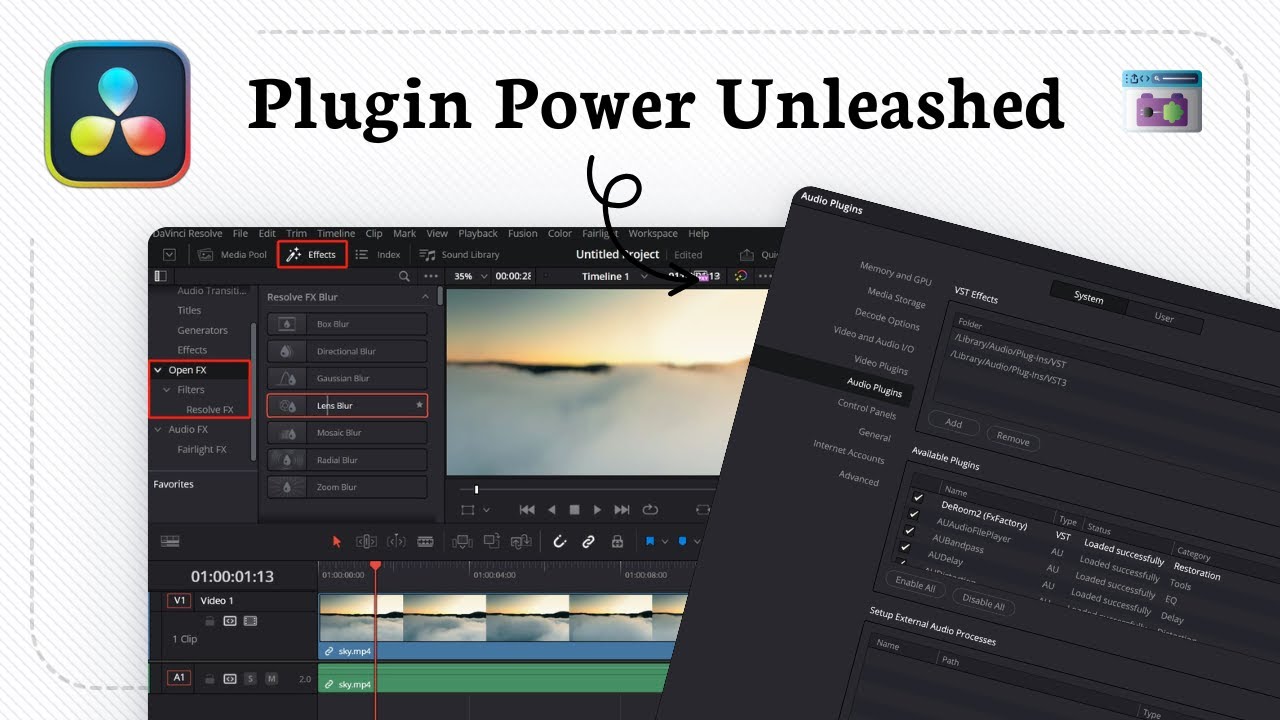
Task: Open the Sound Library panel
Action: pos(459,255)
